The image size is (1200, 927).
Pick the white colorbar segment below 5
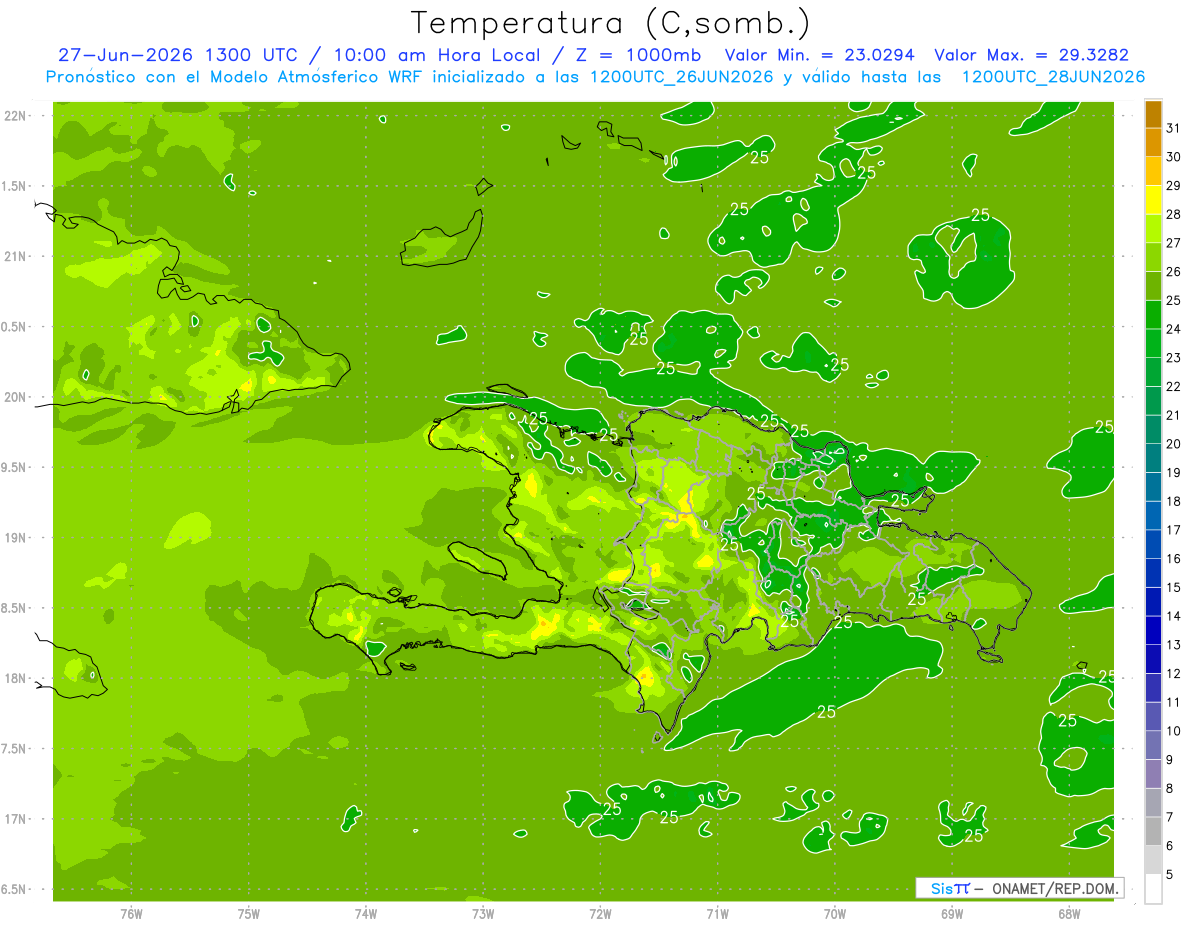tap(1153, 889)
